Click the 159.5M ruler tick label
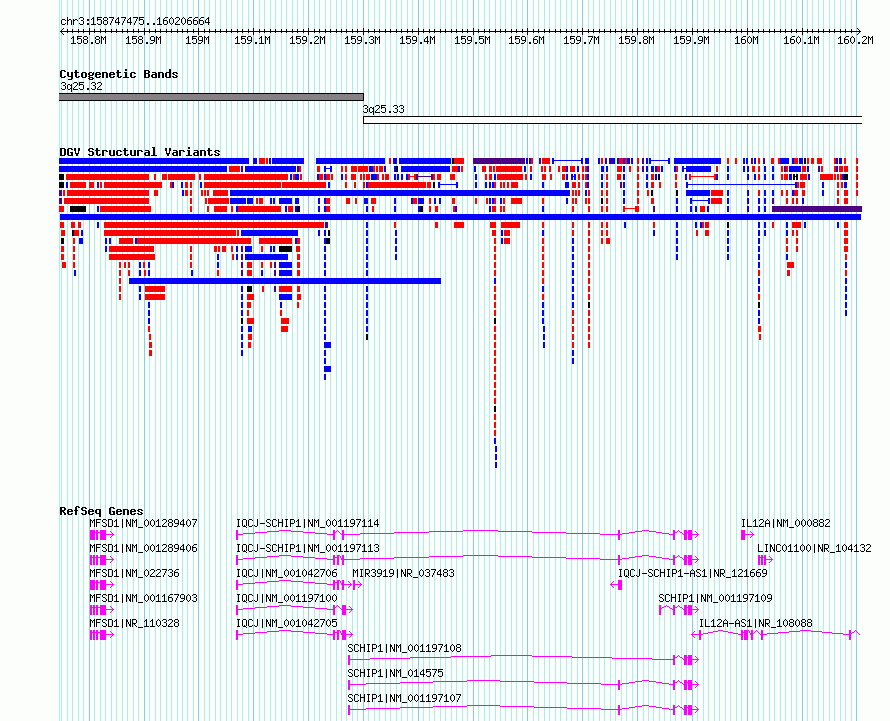The image size is (890, 721). [x=472, y=40]
